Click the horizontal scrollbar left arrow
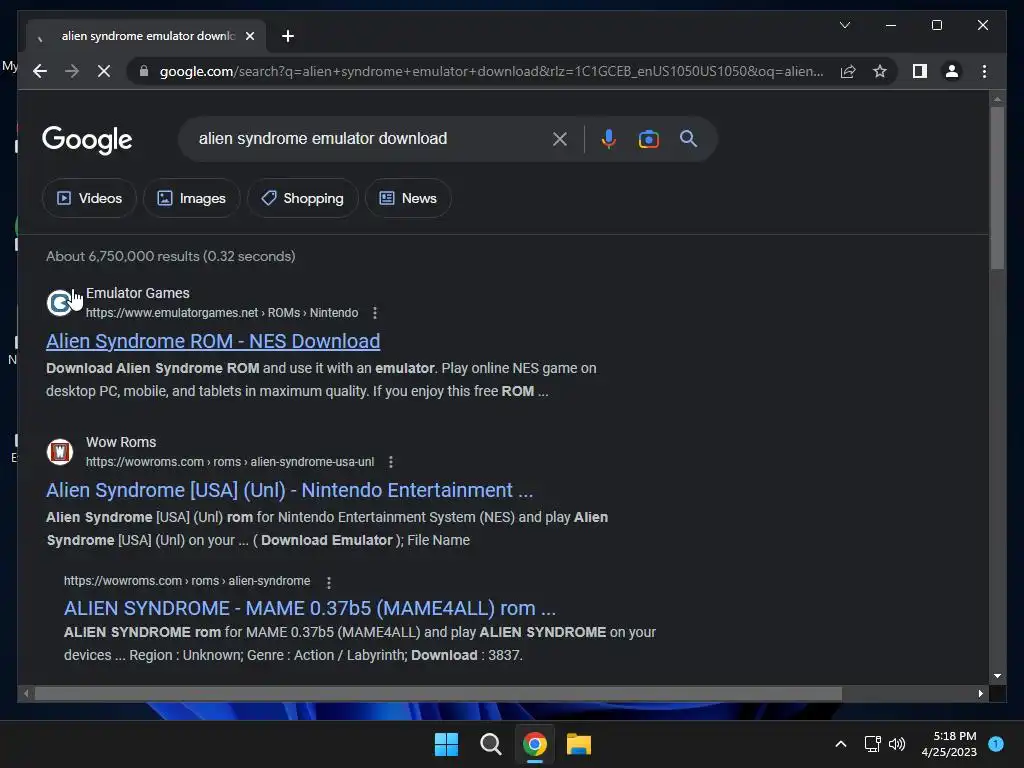The image size is (1024, 768). pos(26,694)
